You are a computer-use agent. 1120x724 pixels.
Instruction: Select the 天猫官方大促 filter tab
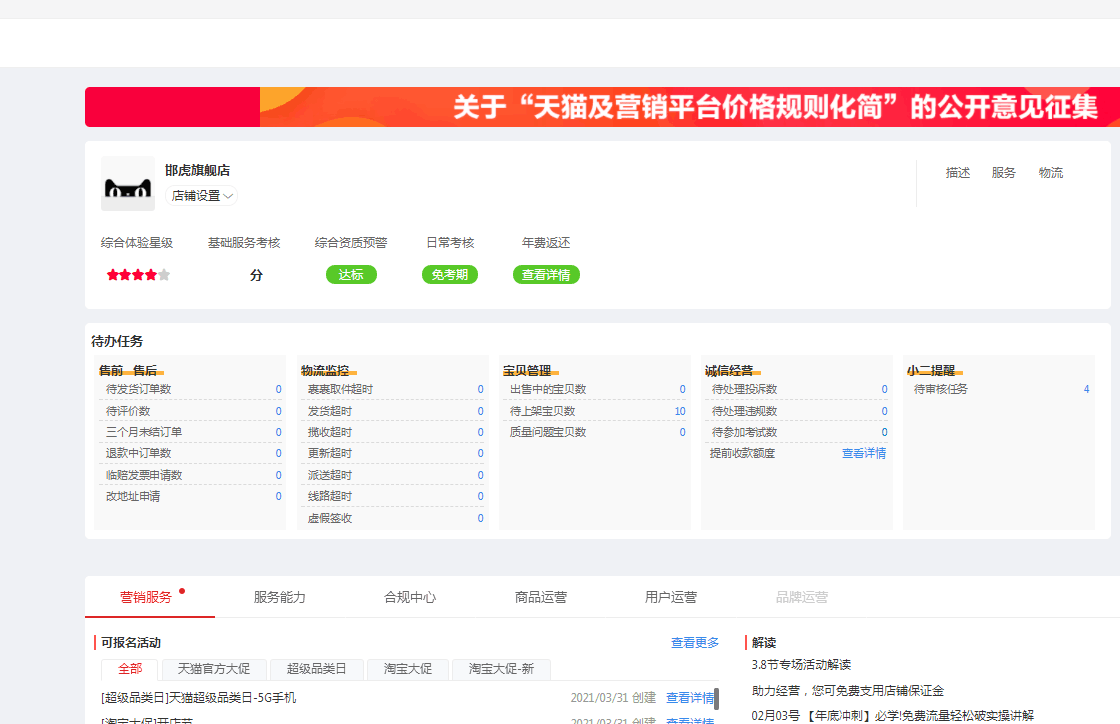coord(214,669)
